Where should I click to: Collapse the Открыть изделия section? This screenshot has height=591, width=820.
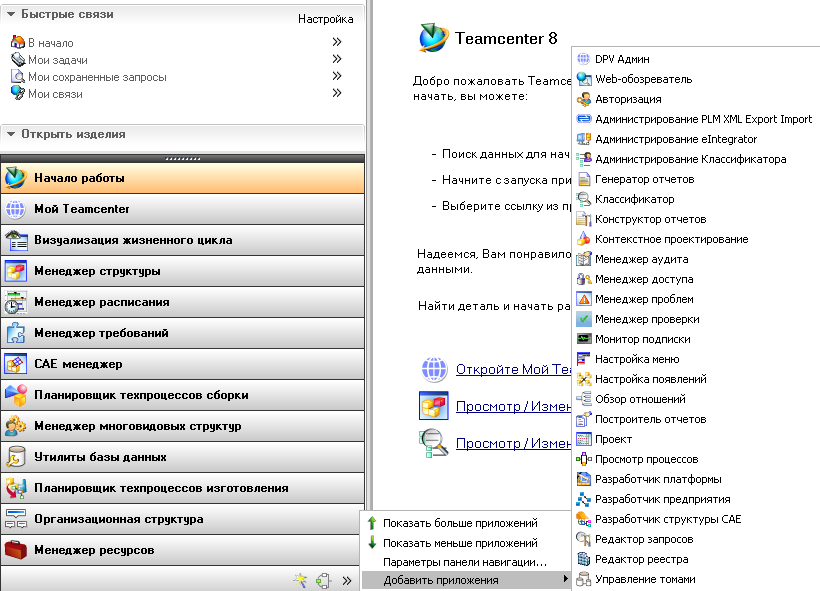[10, 134]
